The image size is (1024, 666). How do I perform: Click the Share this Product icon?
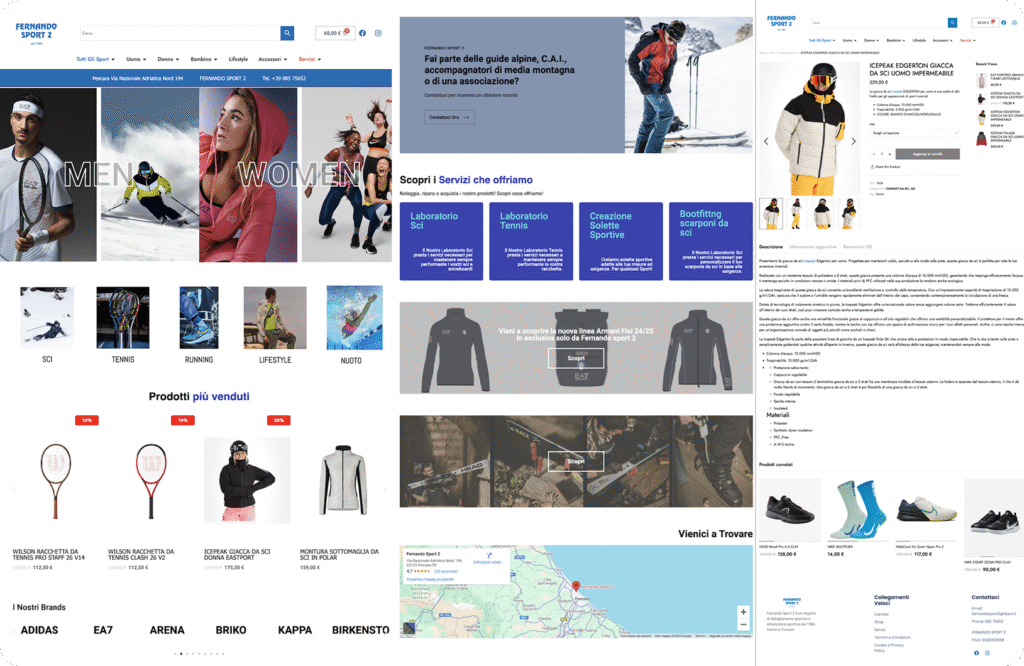[872, 167]
